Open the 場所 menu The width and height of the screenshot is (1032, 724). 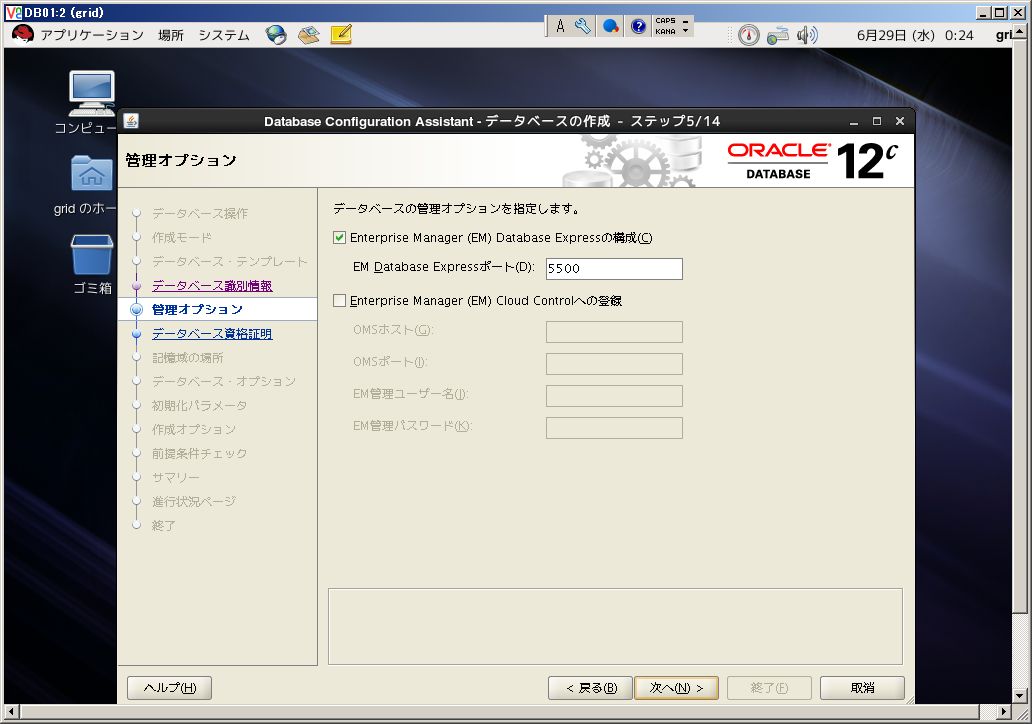(171, 35)
